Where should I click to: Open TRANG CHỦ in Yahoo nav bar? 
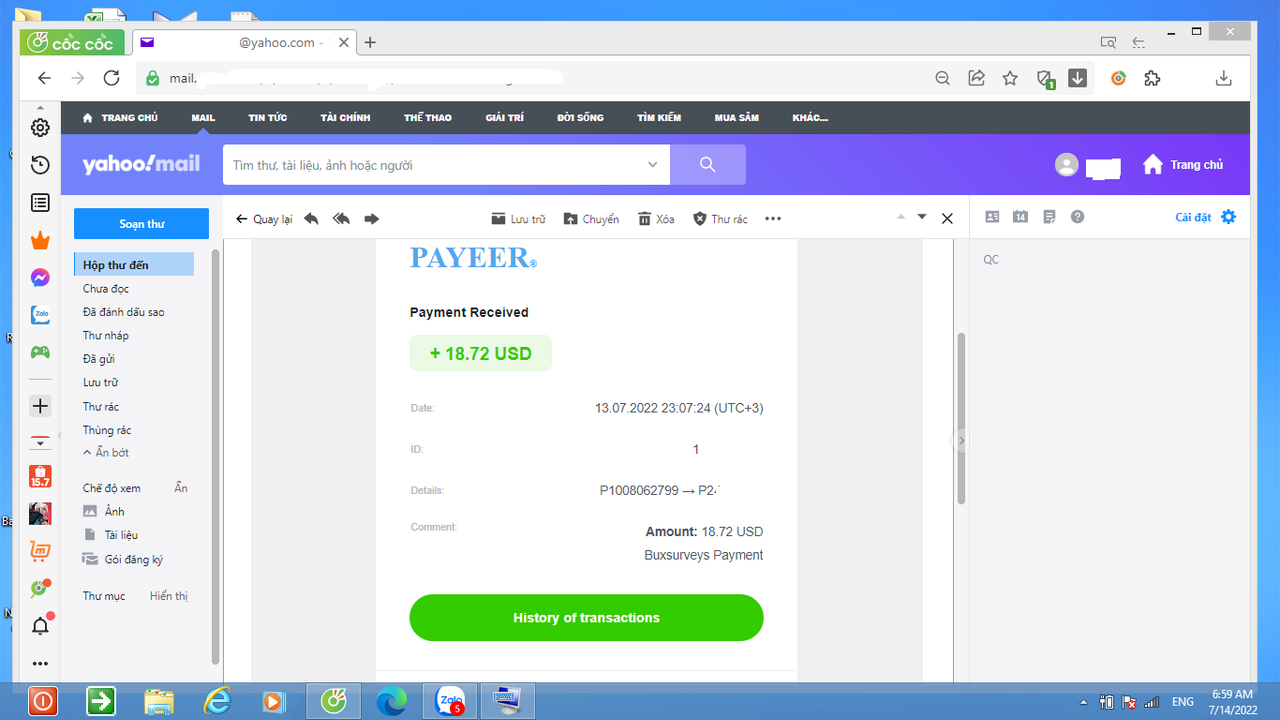pyautogui.click(x=121, y=118)
